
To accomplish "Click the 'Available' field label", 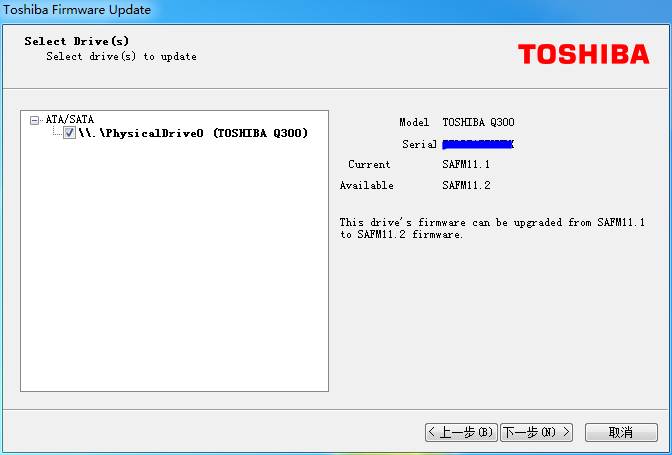I will pos(366,186).
